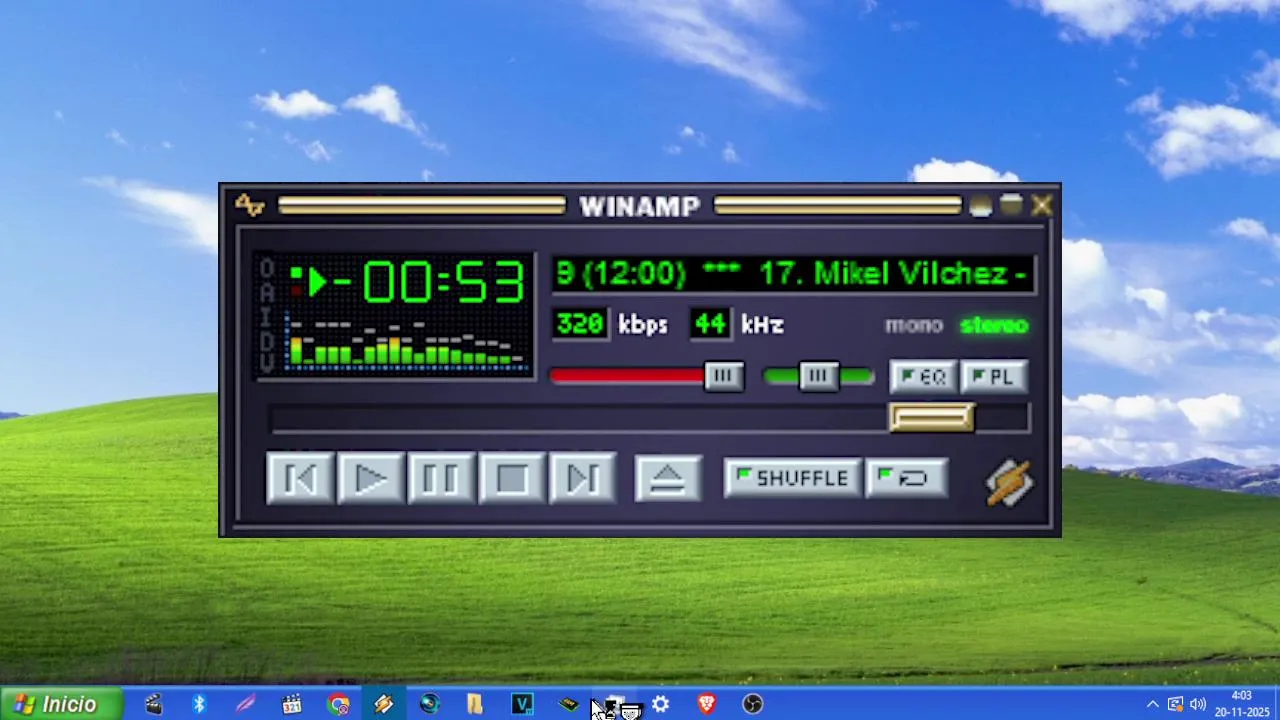
Task: Toggle the PL playlist window
Action: [994, 377]
